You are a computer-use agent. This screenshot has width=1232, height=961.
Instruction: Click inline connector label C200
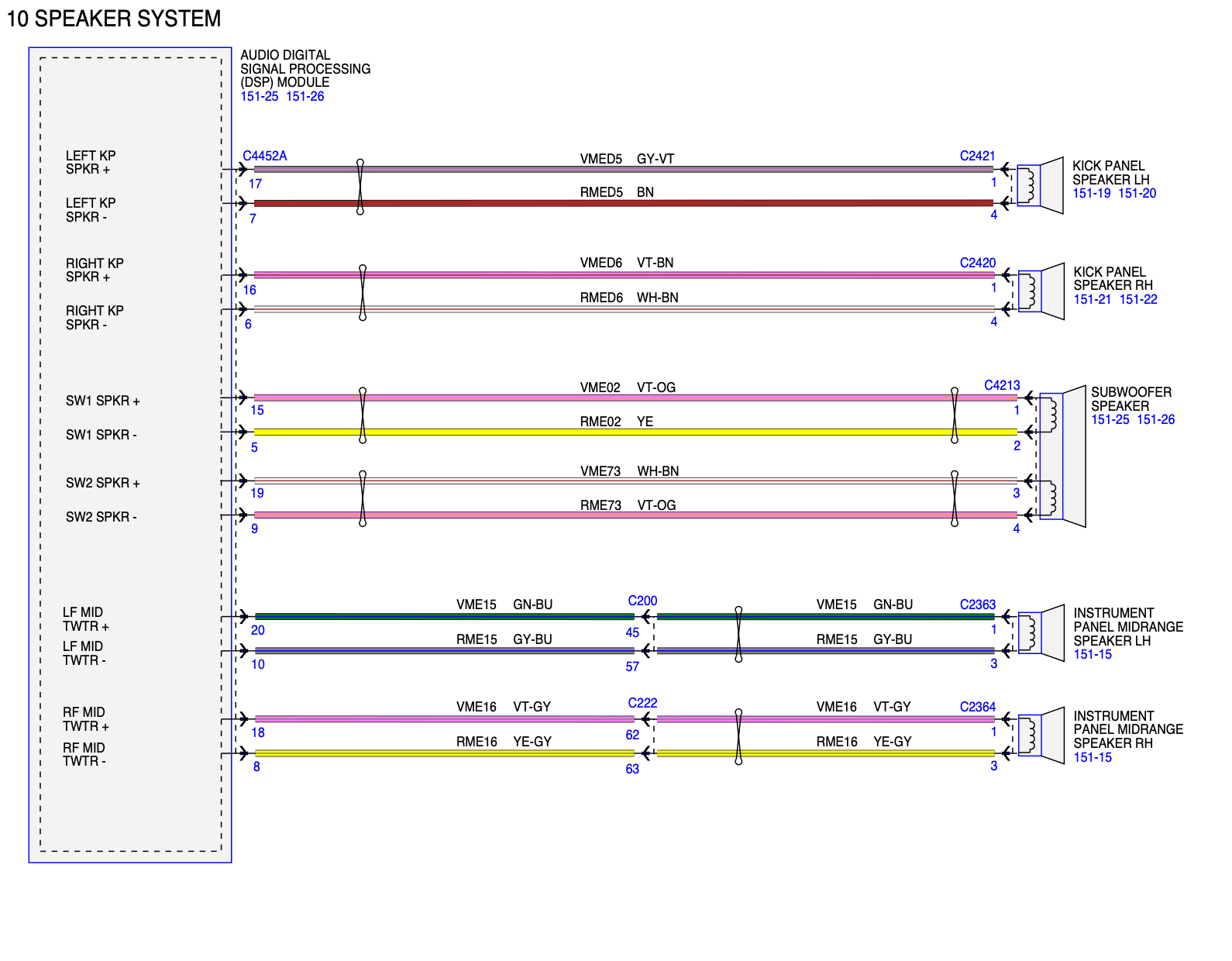pyautogui.click(x=642, y=601)
